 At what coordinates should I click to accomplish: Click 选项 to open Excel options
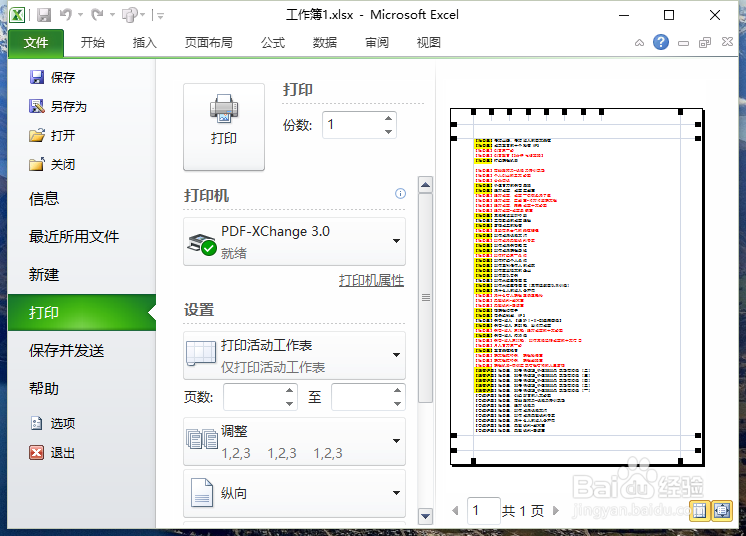pos(52,423)
